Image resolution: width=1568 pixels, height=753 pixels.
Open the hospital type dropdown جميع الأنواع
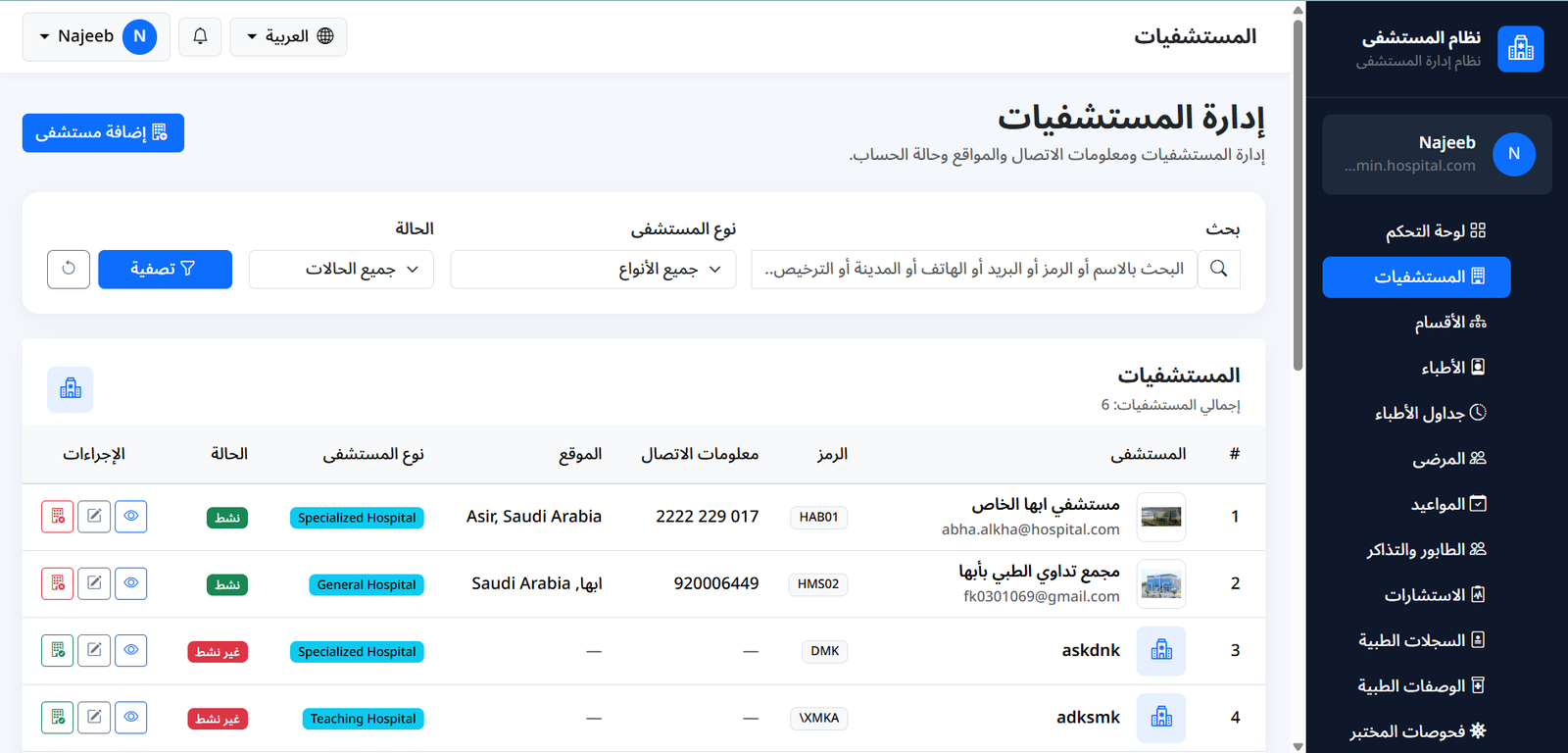(595, 270)
